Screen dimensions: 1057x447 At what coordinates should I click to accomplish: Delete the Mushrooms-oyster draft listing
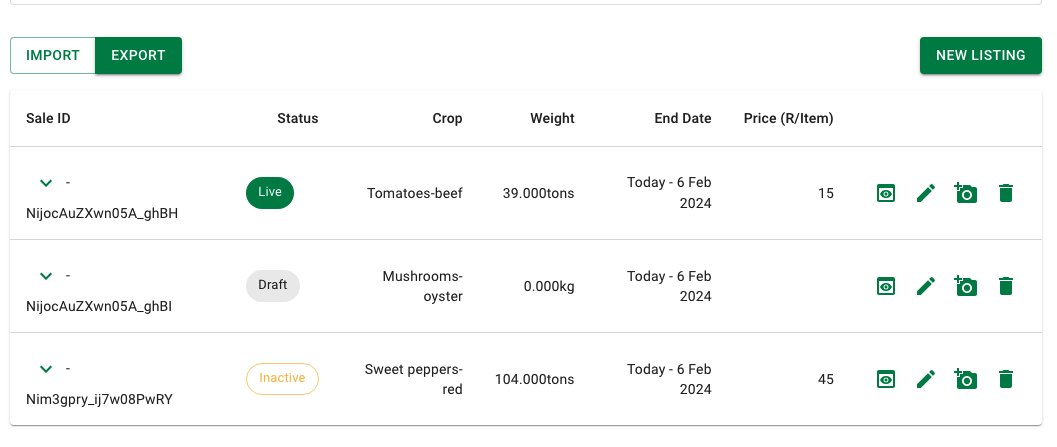(x=1006, y=287)
